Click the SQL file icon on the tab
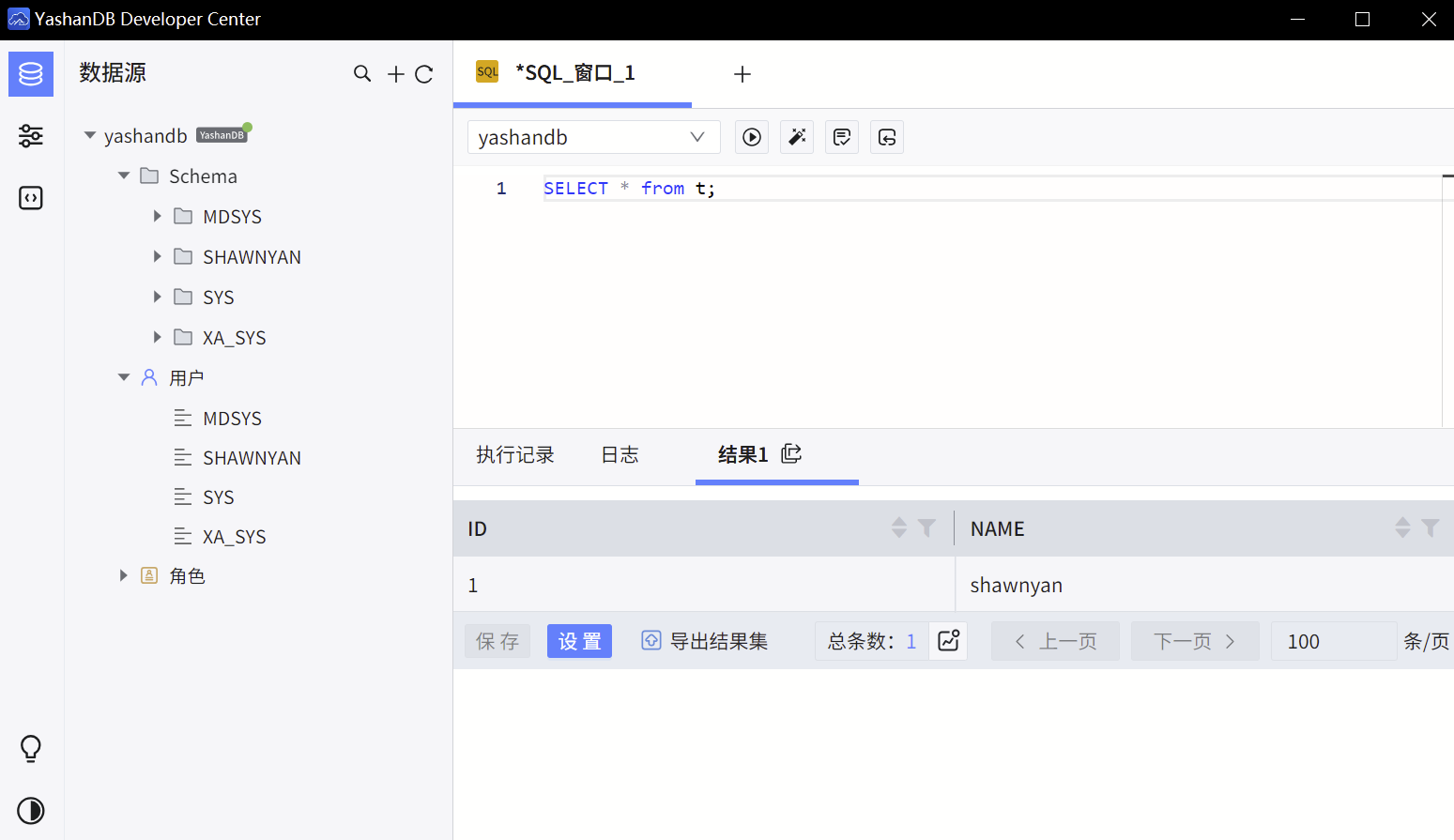 [x=487, y=72]
